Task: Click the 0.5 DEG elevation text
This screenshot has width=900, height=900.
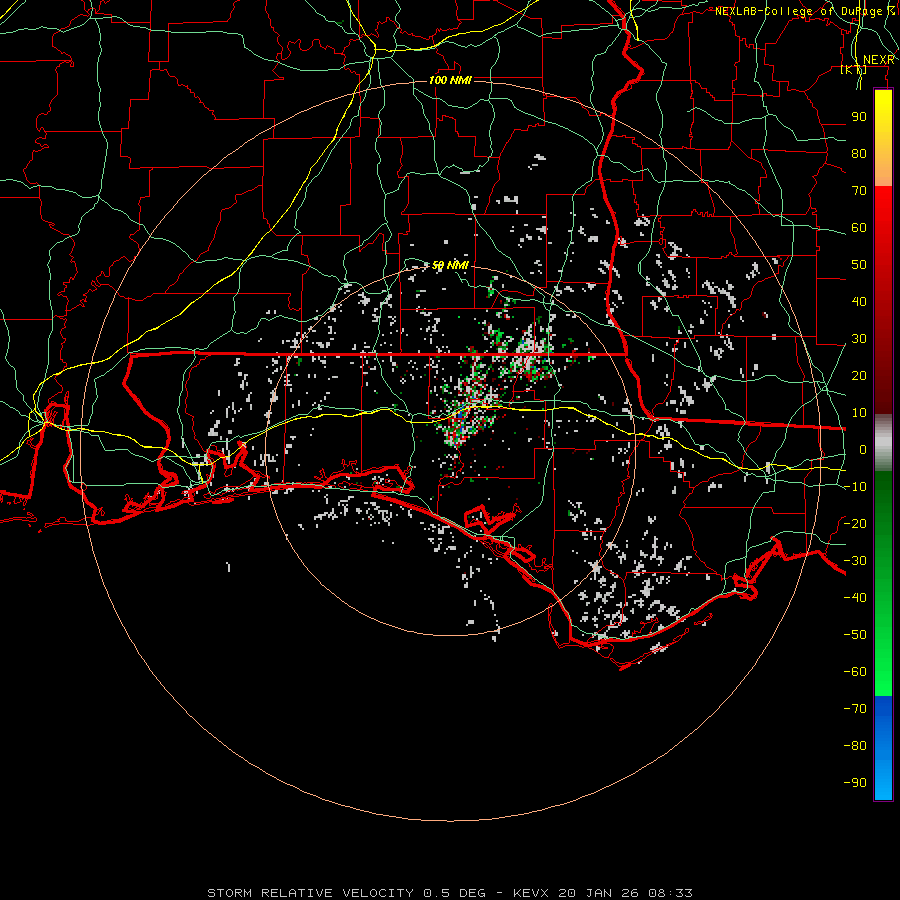Action: point(455,893)
